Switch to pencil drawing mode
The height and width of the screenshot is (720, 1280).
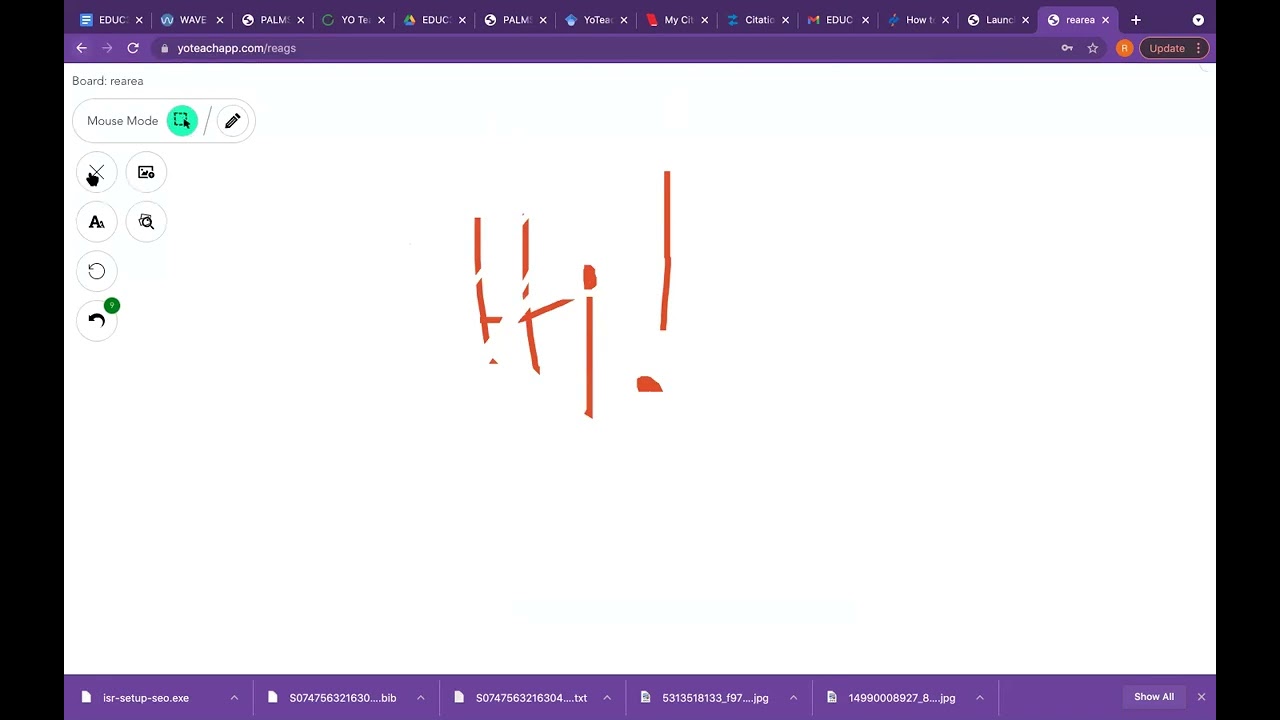tap(232, 121)
